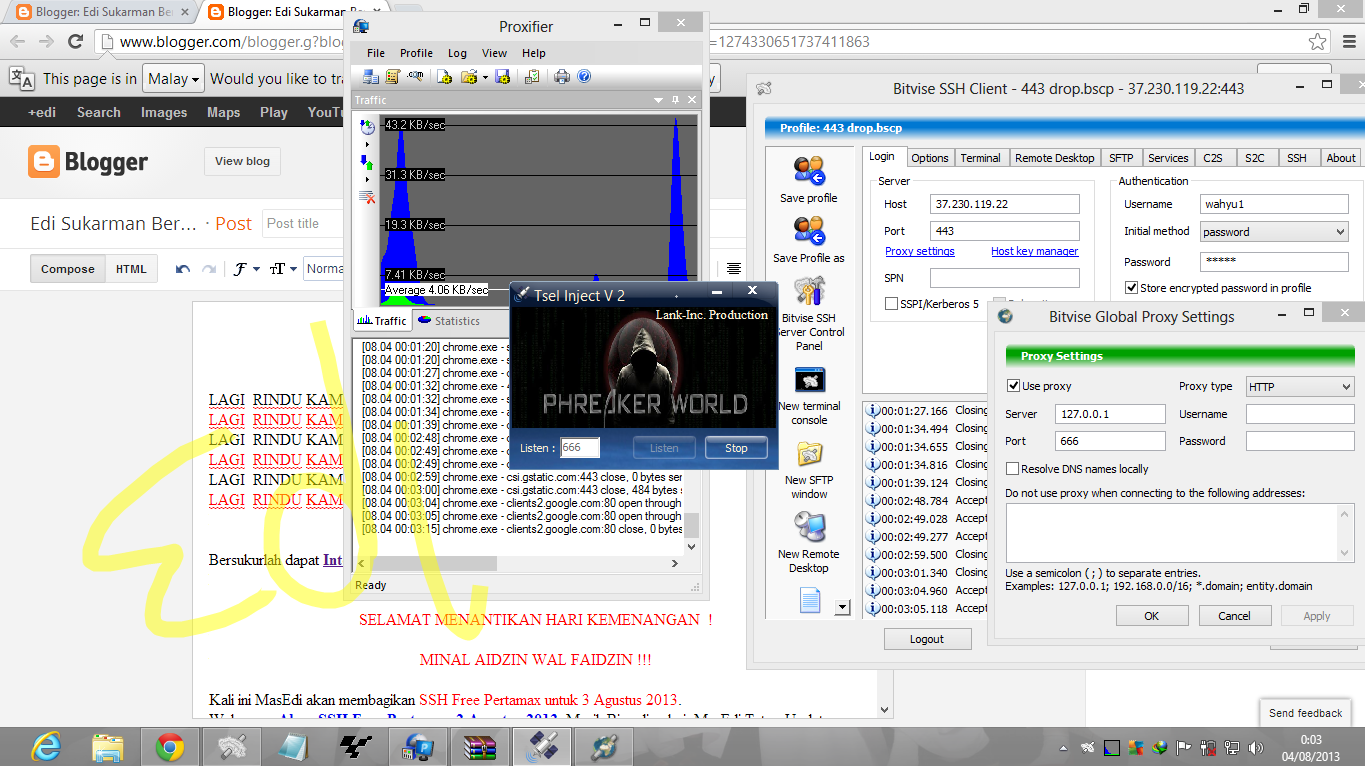Screen dimensions: 1365x766
Task: Undo in the Blogger editor toolbar
Action: coord(183,269)
